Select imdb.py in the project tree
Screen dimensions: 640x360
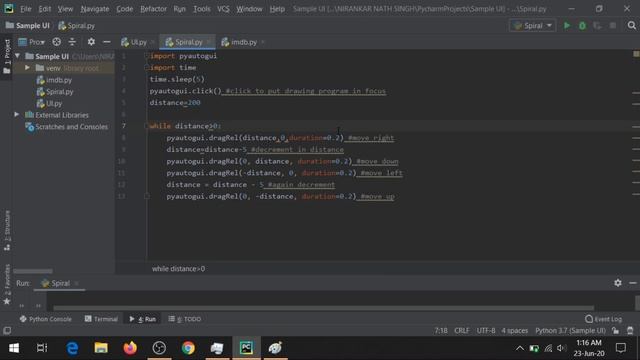(x=54, y=80)
